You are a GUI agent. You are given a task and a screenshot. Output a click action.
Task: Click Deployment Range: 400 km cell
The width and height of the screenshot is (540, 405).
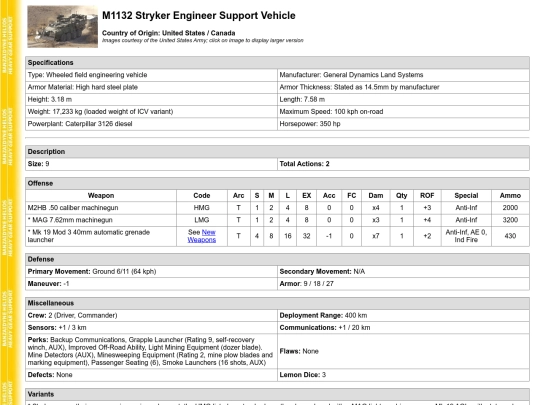point(403,315)
